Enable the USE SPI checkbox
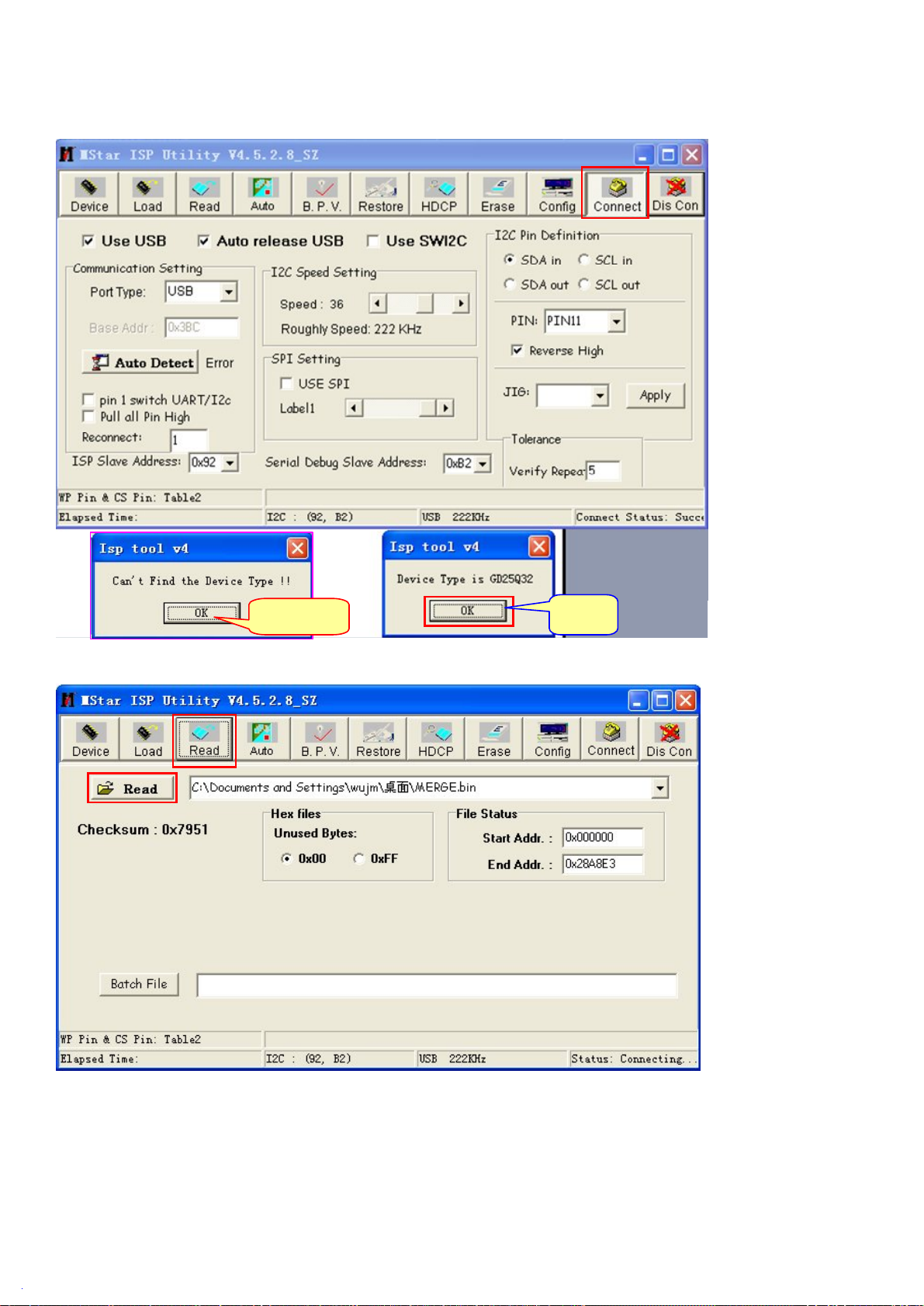This screenshot has width=924, height=1306. [286, 383]
